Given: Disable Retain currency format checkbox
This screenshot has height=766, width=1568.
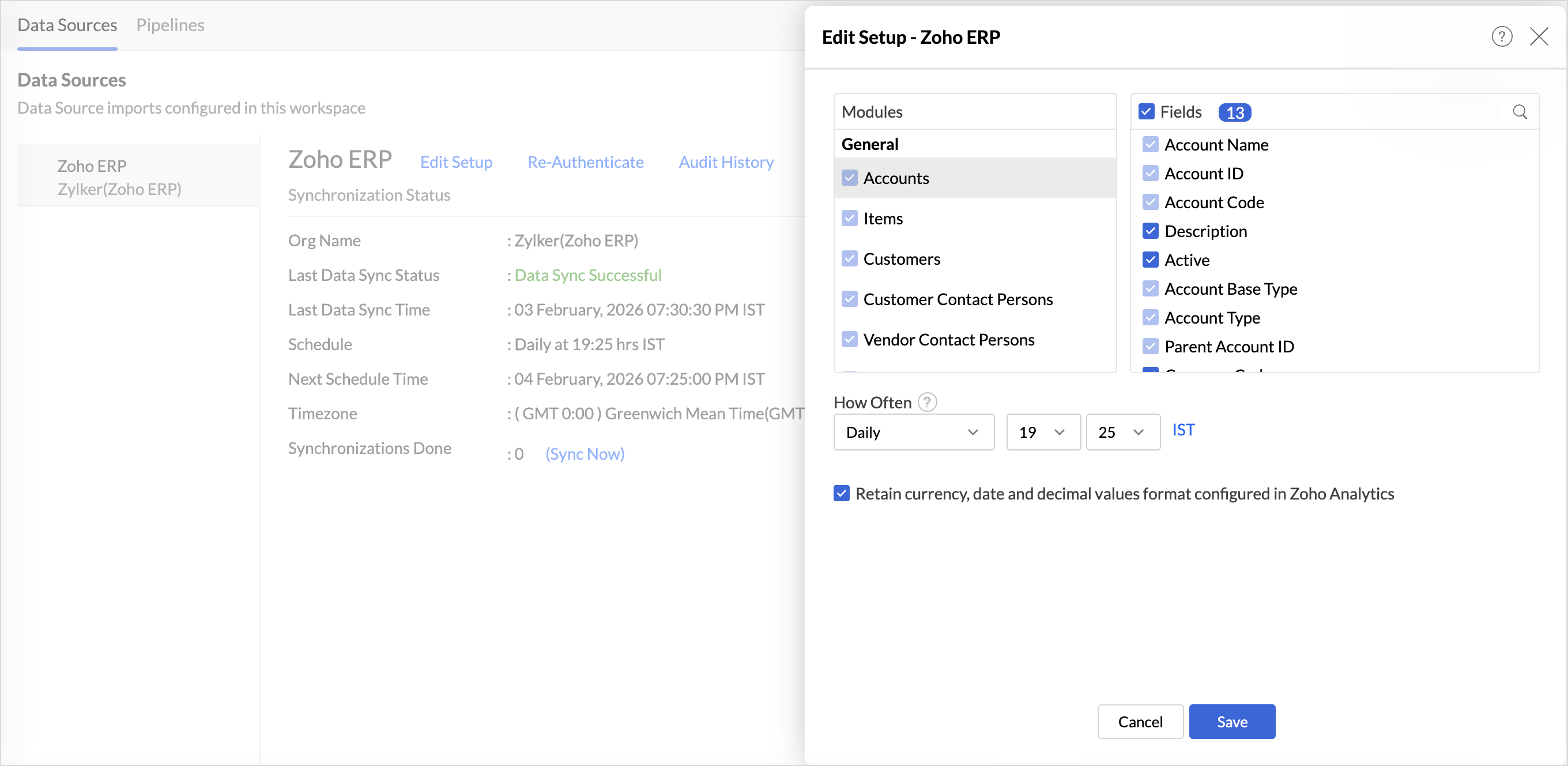Looking at the screenshot, I should pyautogui.click(x=841, y=493).
